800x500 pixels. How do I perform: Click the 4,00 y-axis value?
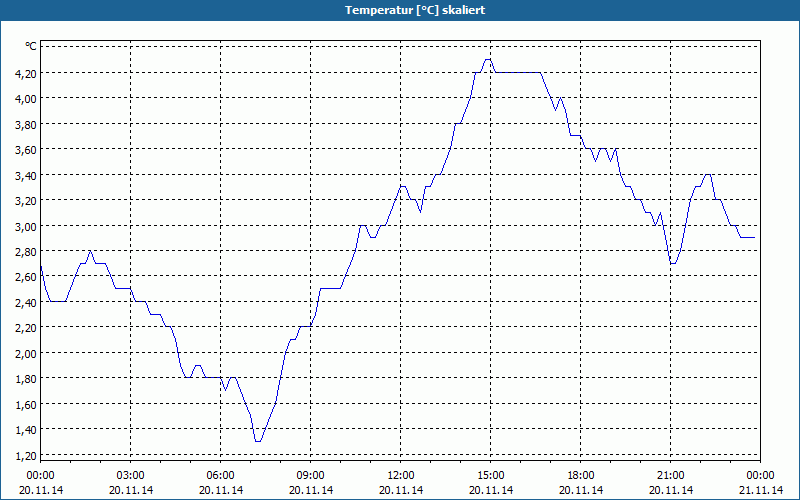pos(26,98)
